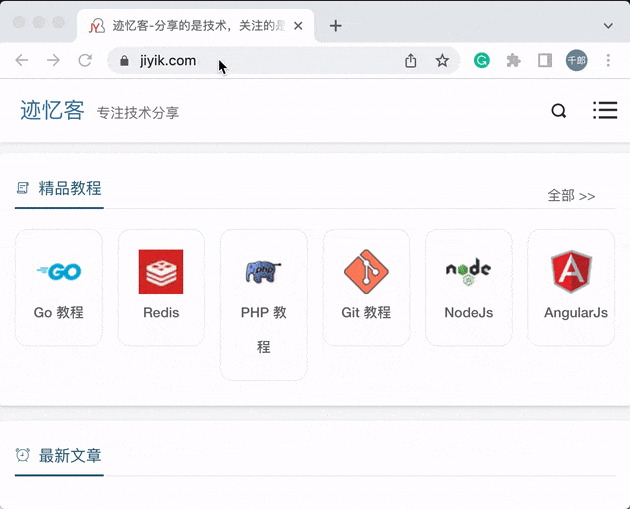Viewport: 630px width, 509px height.
Task: Open the Git 教程 label
Action: coord(366,312)
